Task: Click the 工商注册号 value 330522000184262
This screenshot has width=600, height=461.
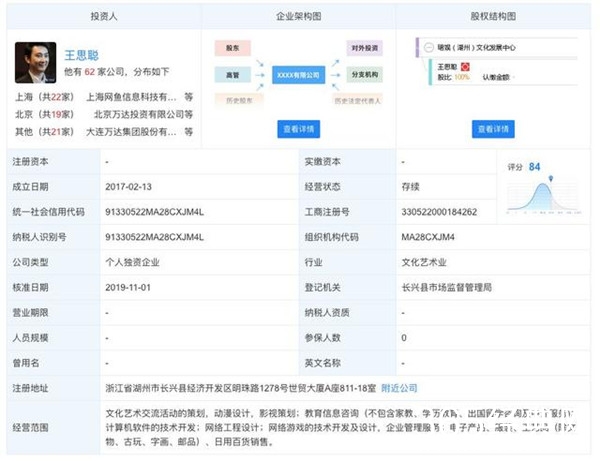Action: point(439,212)
